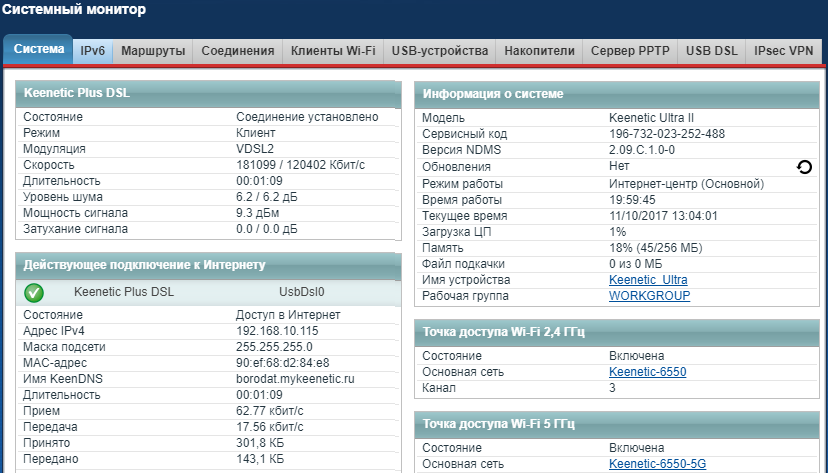Click the WORKGROUP link

[x=649, y=296]
